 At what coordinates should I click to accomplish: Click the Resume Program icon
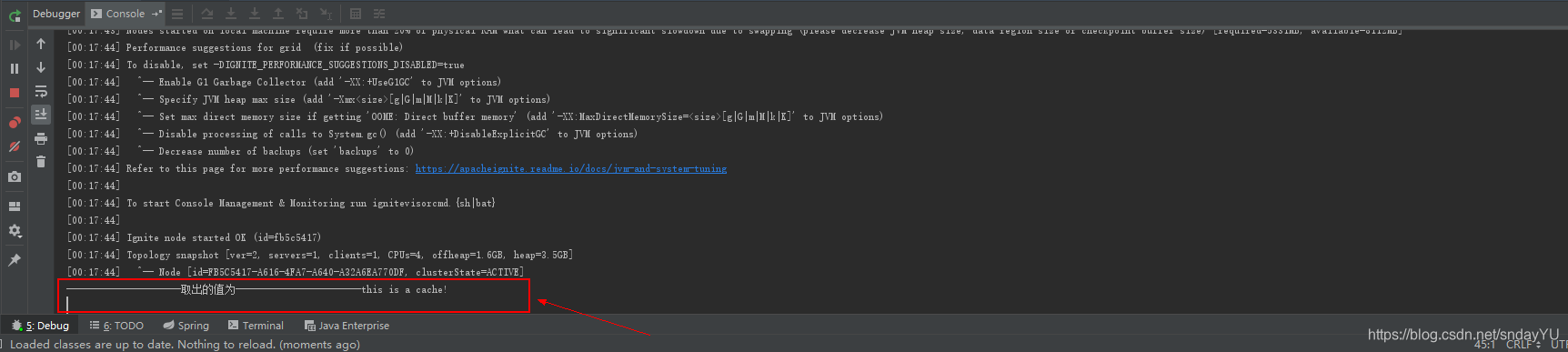click(x=15, y=45)
